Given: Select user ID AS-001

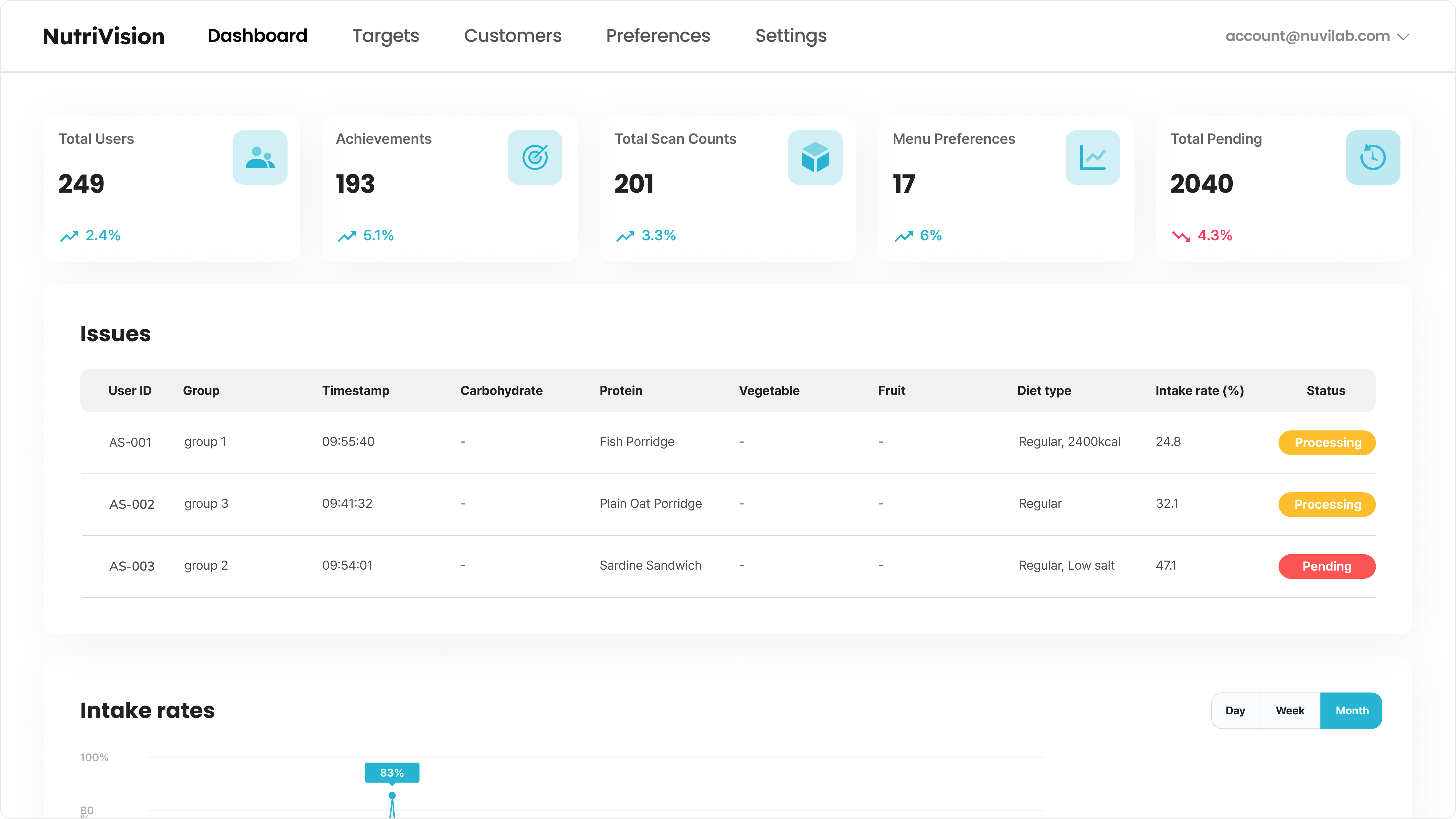Looking at the screenshot, I should pyautogui.click(x=130, y=443).
